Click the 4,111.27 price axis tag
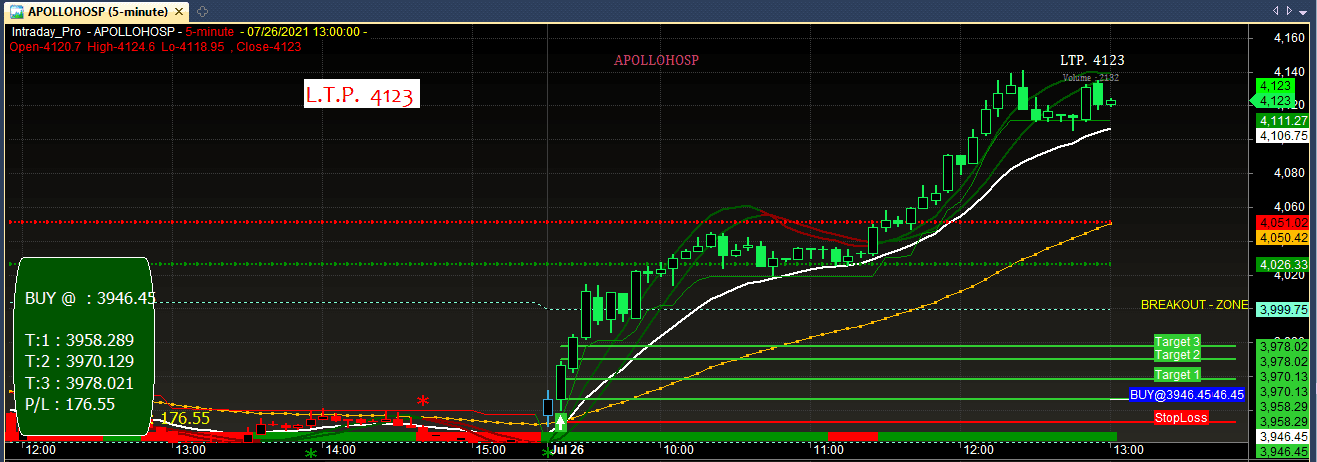This screenshot has height=462, width=1317. tap(1283, 120)
